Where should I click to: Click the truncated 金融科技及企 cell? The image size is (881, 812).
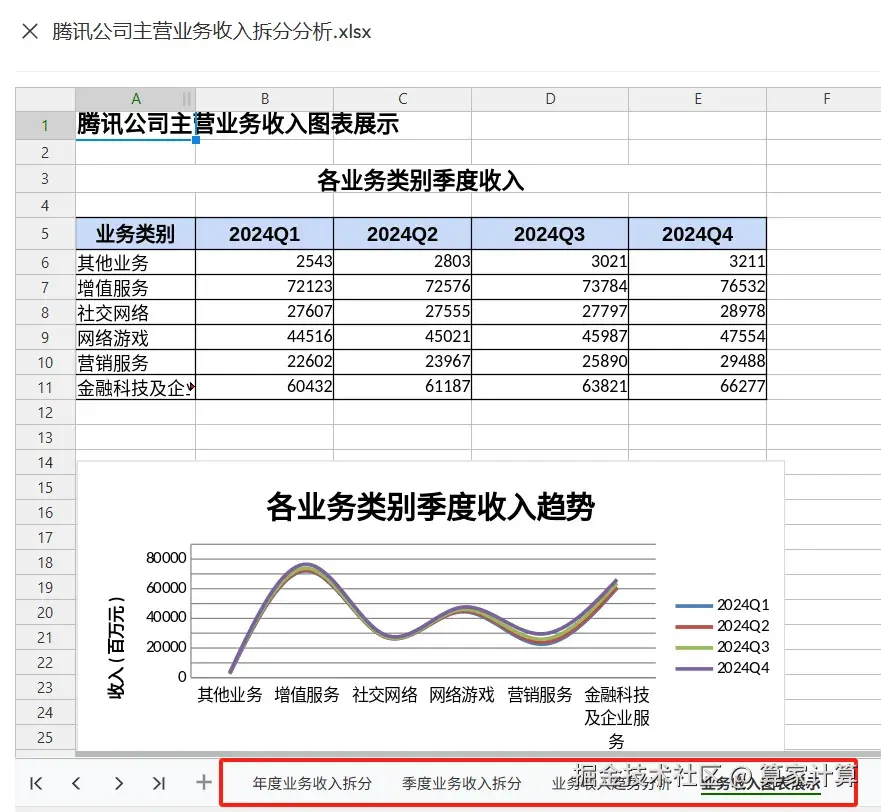pyautogui.click(x=135, y=387)
